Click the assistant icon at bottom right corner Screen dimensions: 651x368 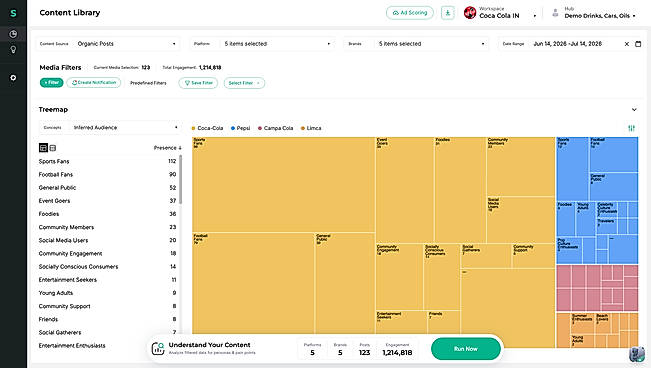click(637, 354)
